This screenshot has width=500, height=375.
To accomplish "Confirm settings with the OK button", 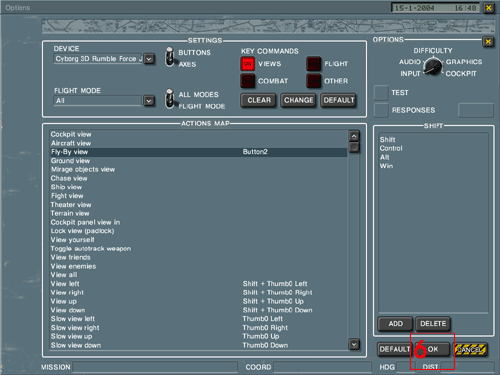I will tap(432, 349).
